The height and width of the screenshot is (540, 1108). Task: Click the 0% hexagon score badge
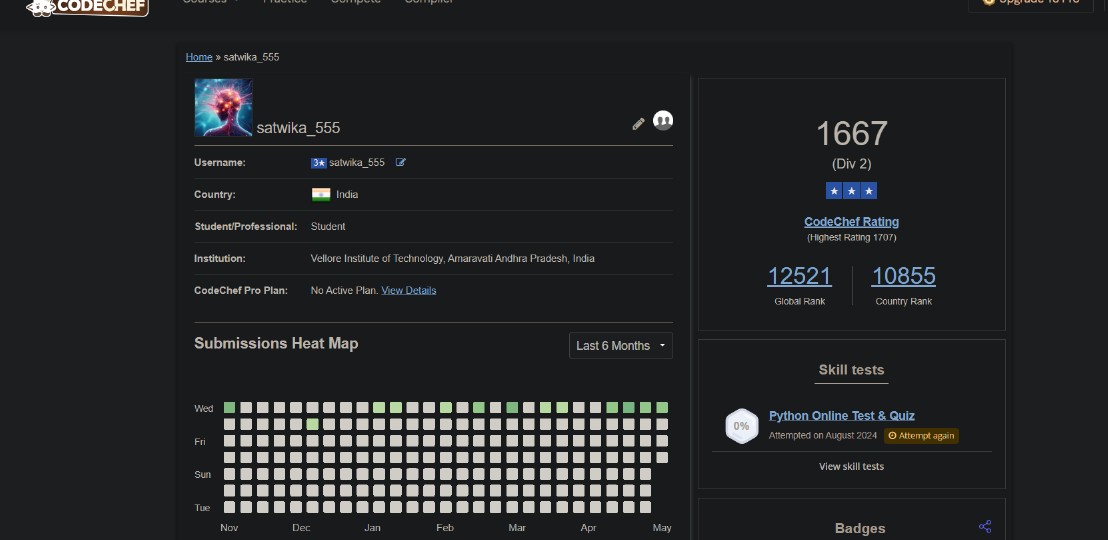741,426
